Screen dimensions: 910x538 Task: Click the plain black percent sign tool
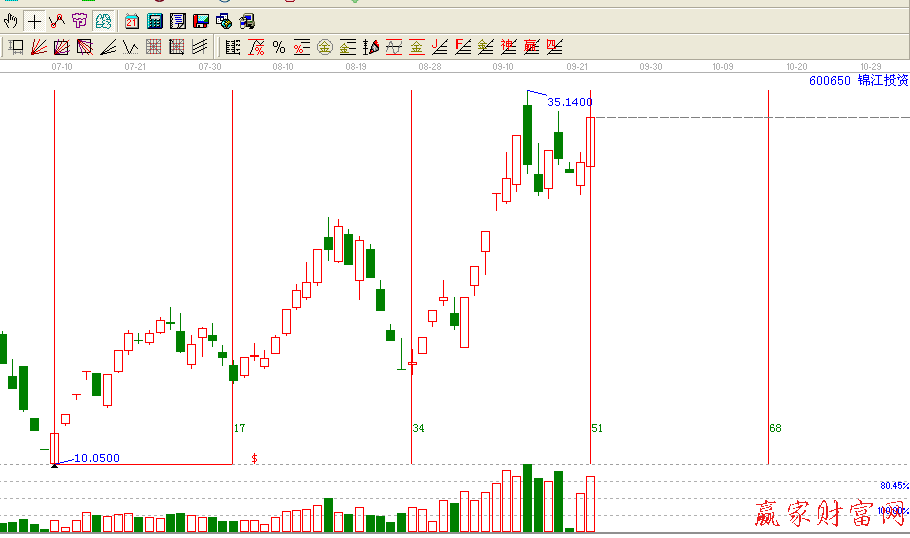[x=279, y=46]
